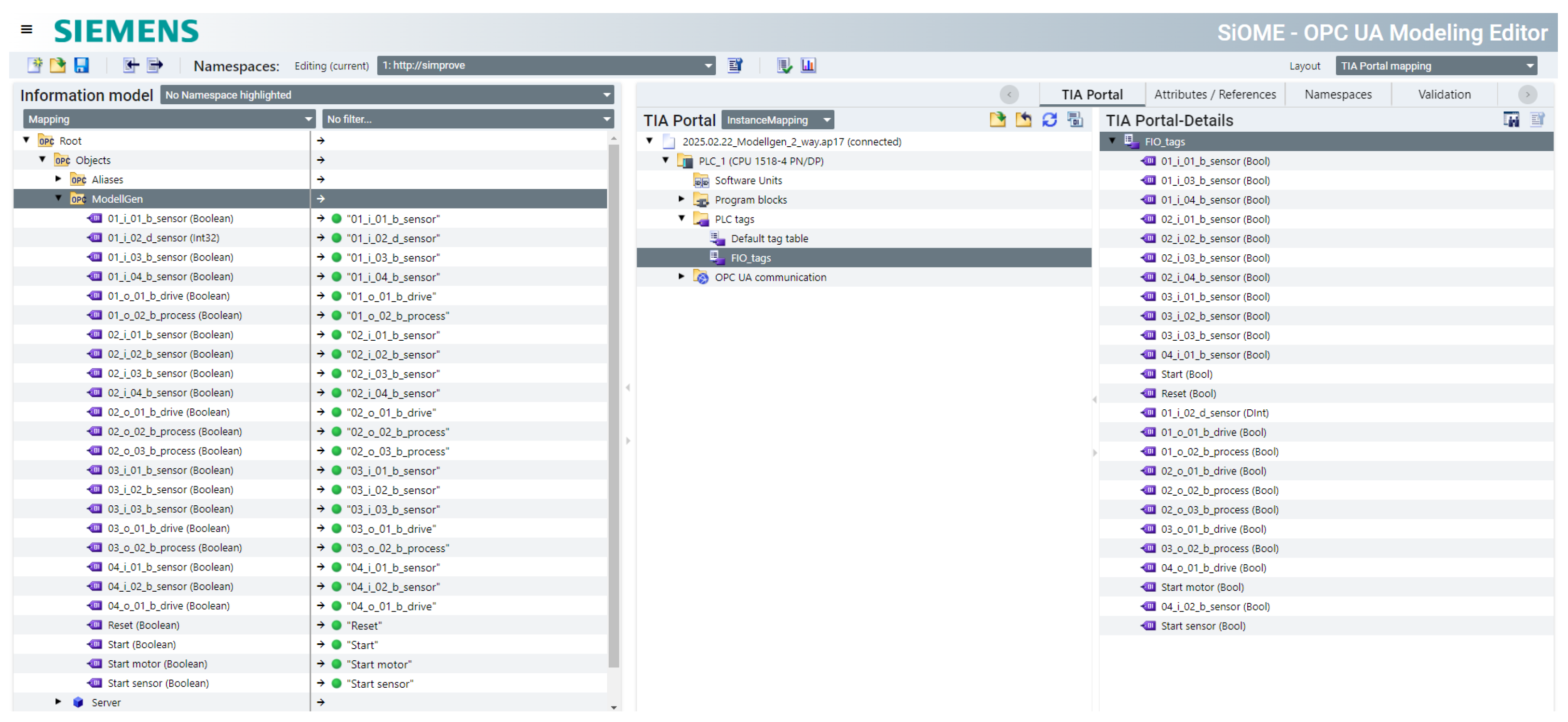Click the "03_o_02_b_process" mapping text
The image size is (1568, 722).
(398, 548)
